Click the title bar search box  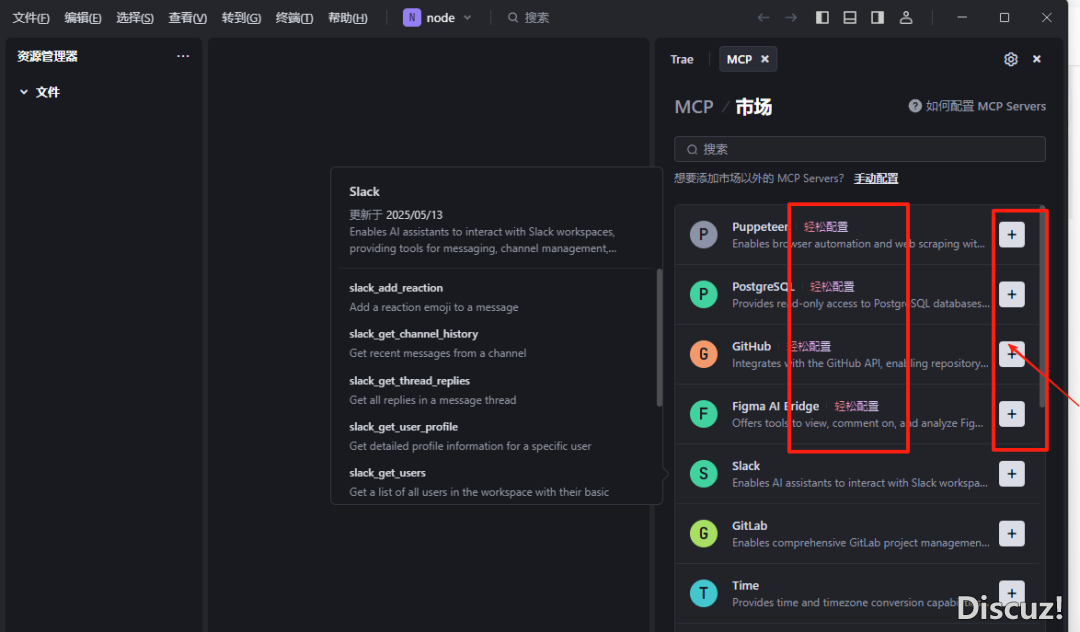528,18
